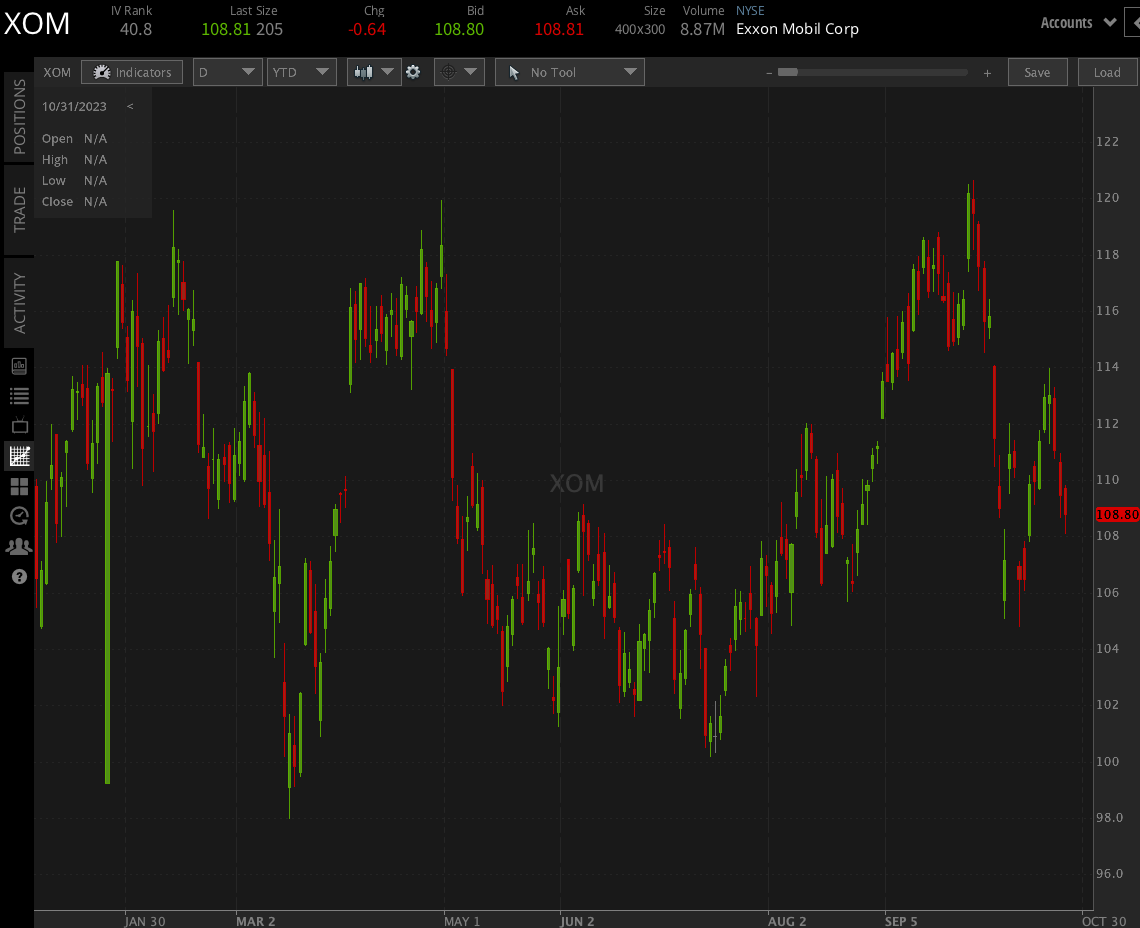Viewport: 1140px width, 928px height.
Task: Select the active chart grid icon
Action: [x=18, y=456]
